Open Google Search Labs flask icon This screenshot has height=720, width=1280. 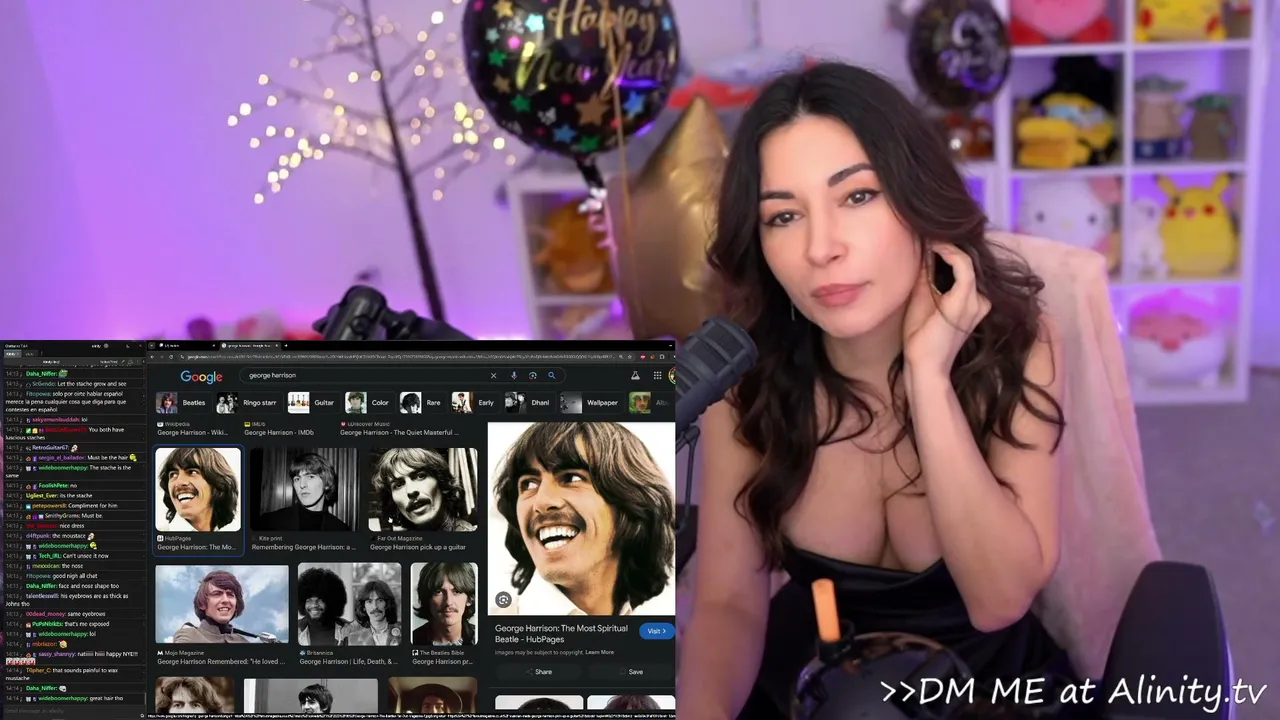pyautogui.click(x=635, y=376)
